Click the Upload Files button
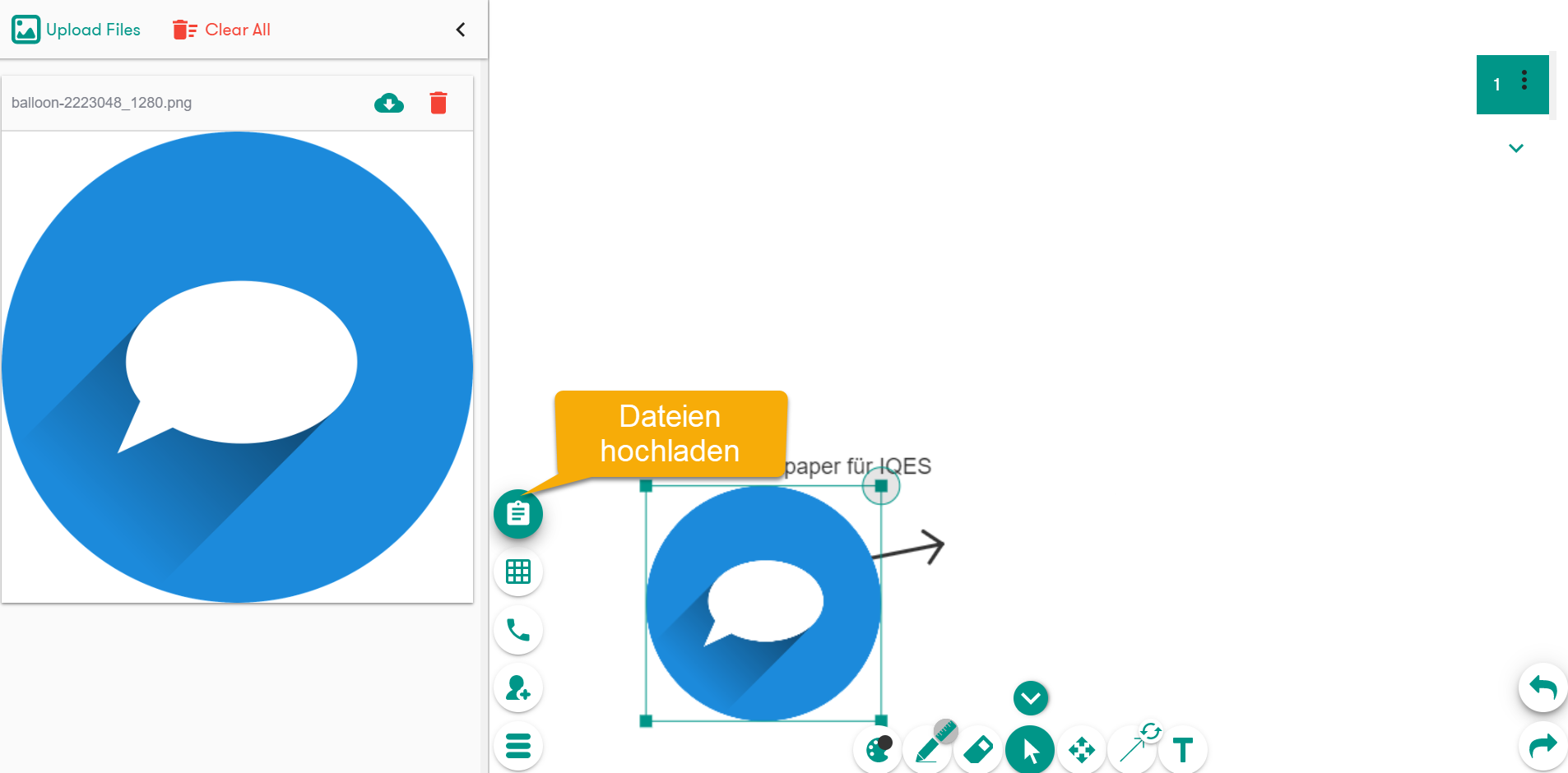This screenshot has height=773, width=1568. [x=77, y=30]
